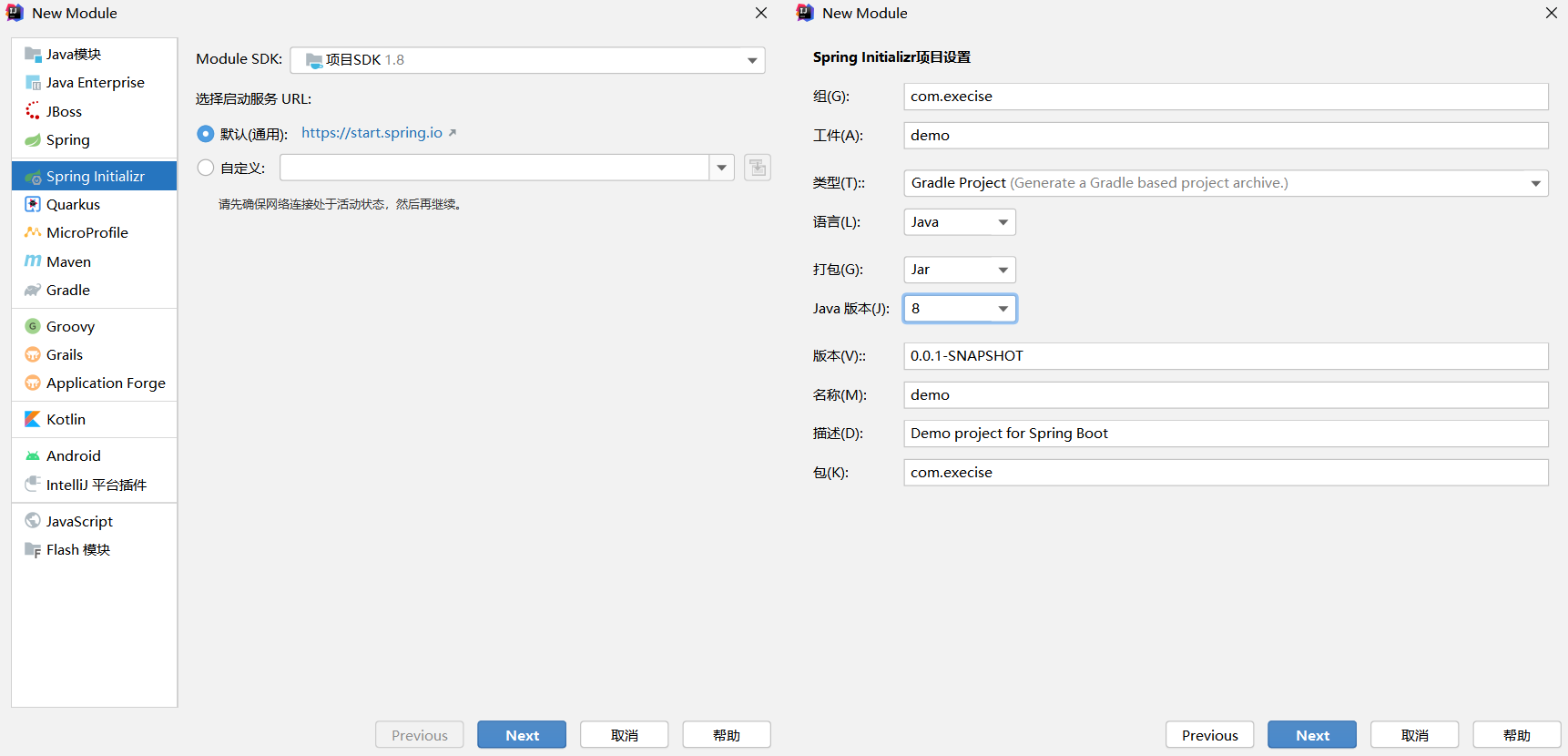Image resolution: width=1568 pixels, height=756 pixels.
Task: Click the Flash 模块 icon
Action: 33,549
